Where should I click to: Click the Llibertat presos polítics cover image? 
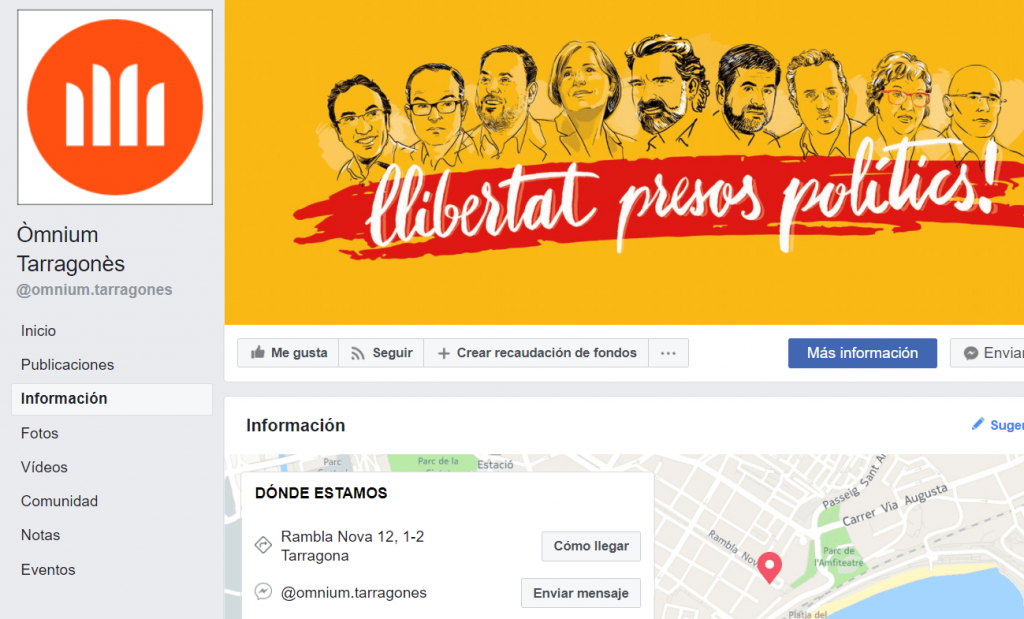pos(624,162)
